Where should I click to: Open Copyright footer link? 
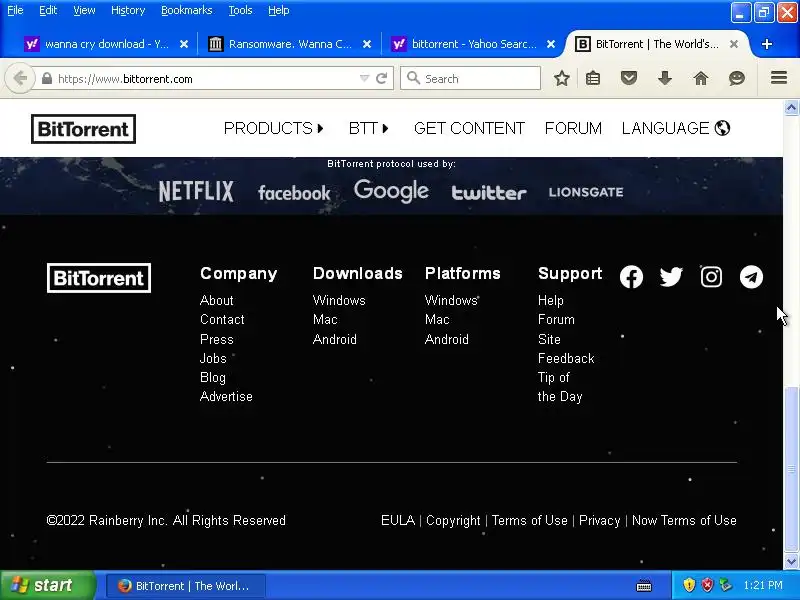(x=453, y=520)
